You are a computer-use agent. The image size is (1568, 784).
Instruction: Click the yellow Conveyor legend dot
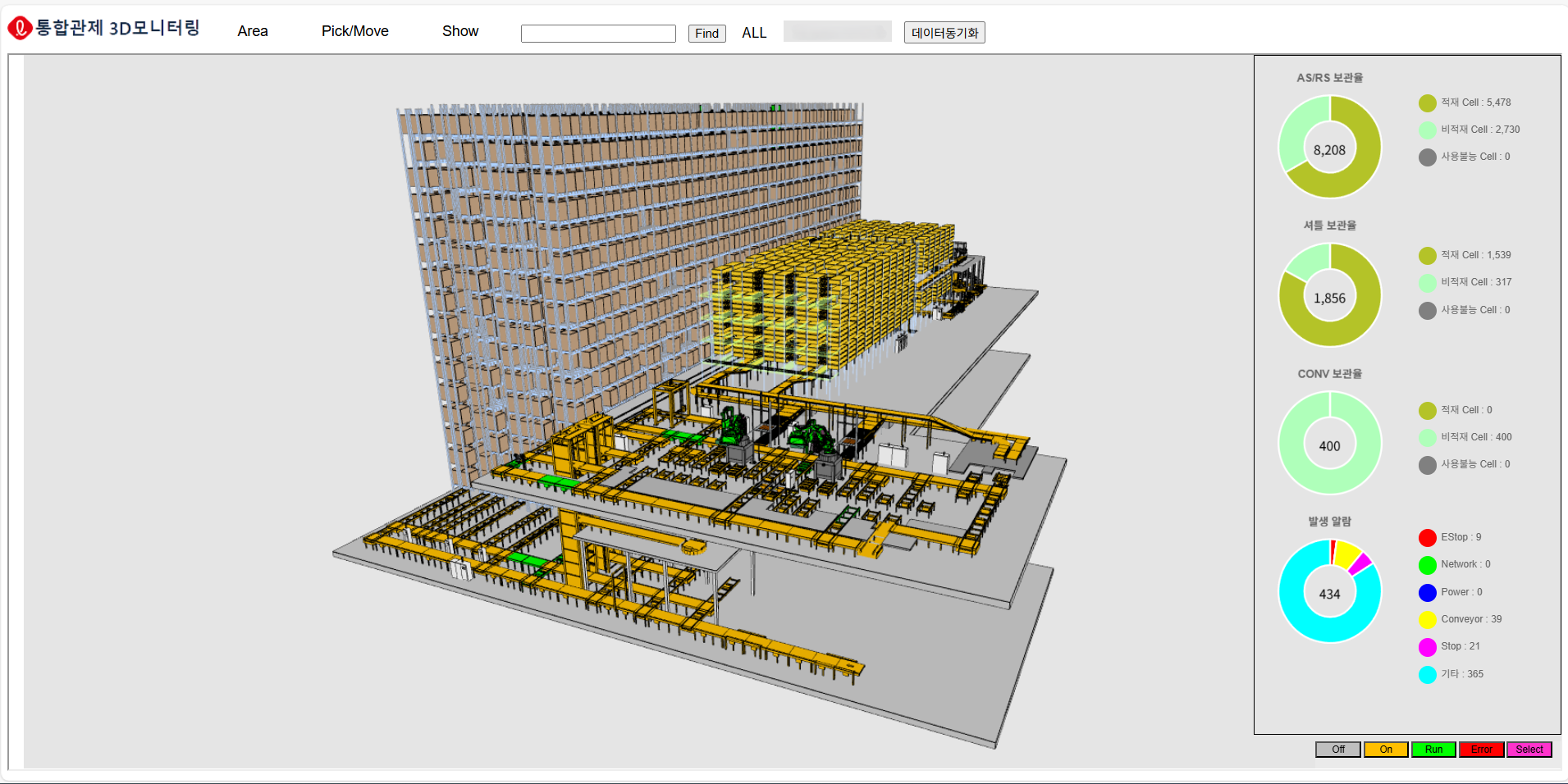(x=1428, y=620)
